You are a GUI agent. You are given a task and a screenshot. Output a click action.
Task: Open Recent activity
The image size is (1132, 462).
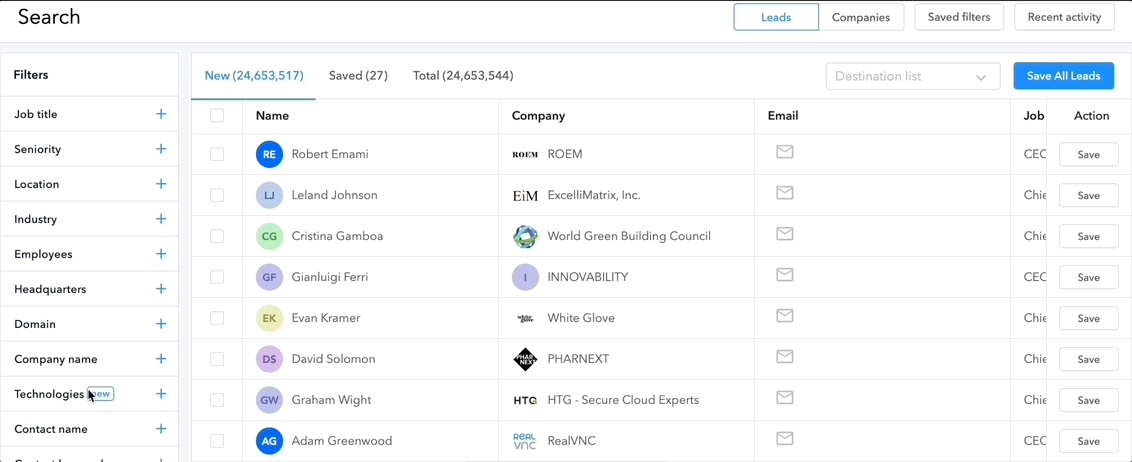(1064, 17)
